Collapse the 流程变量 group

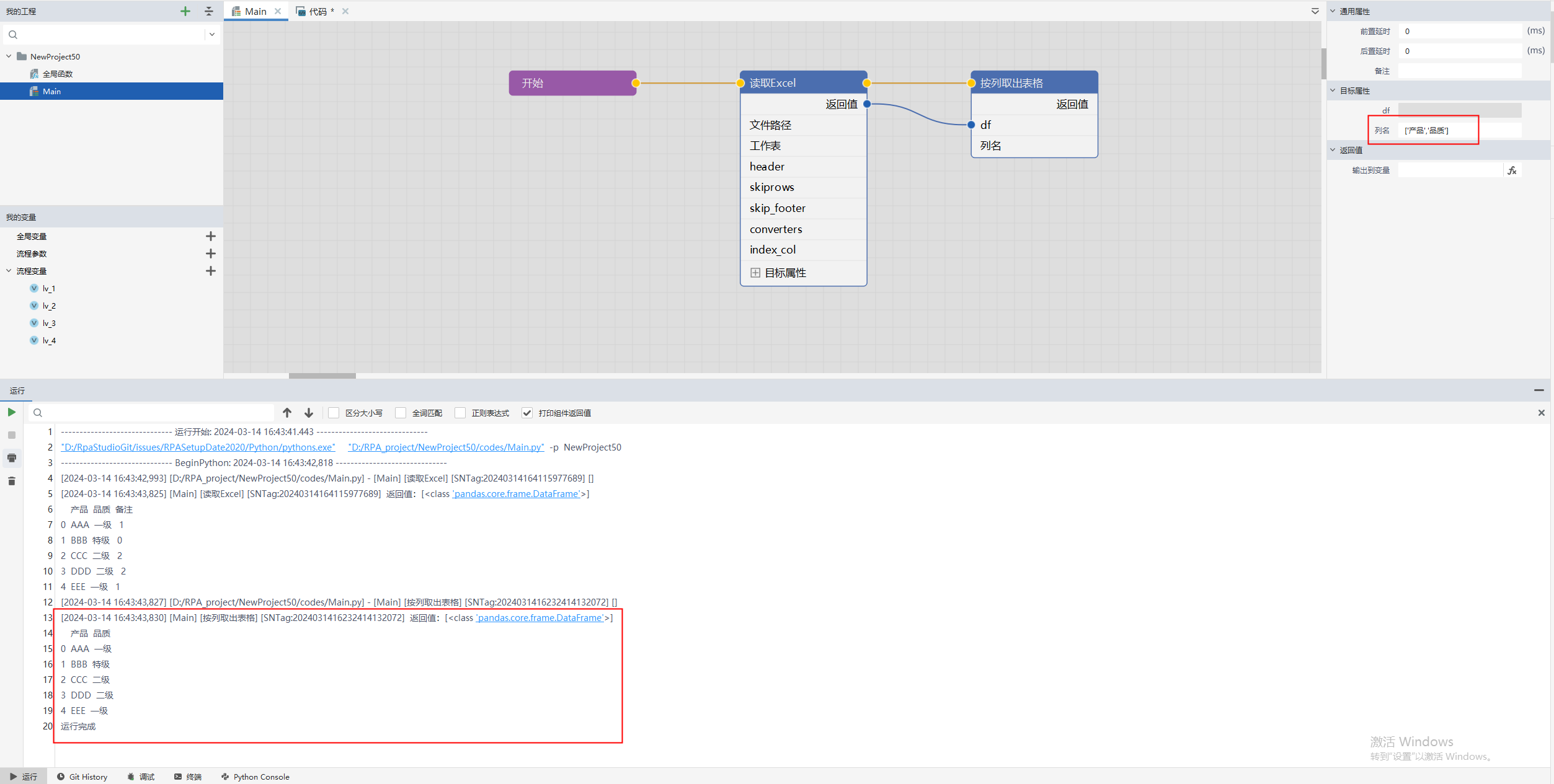pos(9,271)
